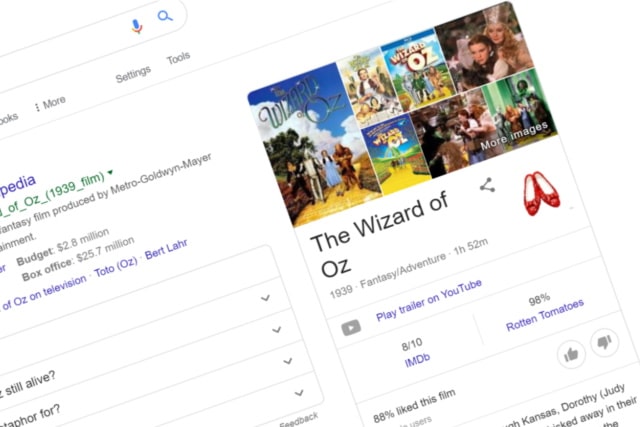Open the three-dot More menu
The height and width of the screenshot is (427, 640).
(50, 104)
